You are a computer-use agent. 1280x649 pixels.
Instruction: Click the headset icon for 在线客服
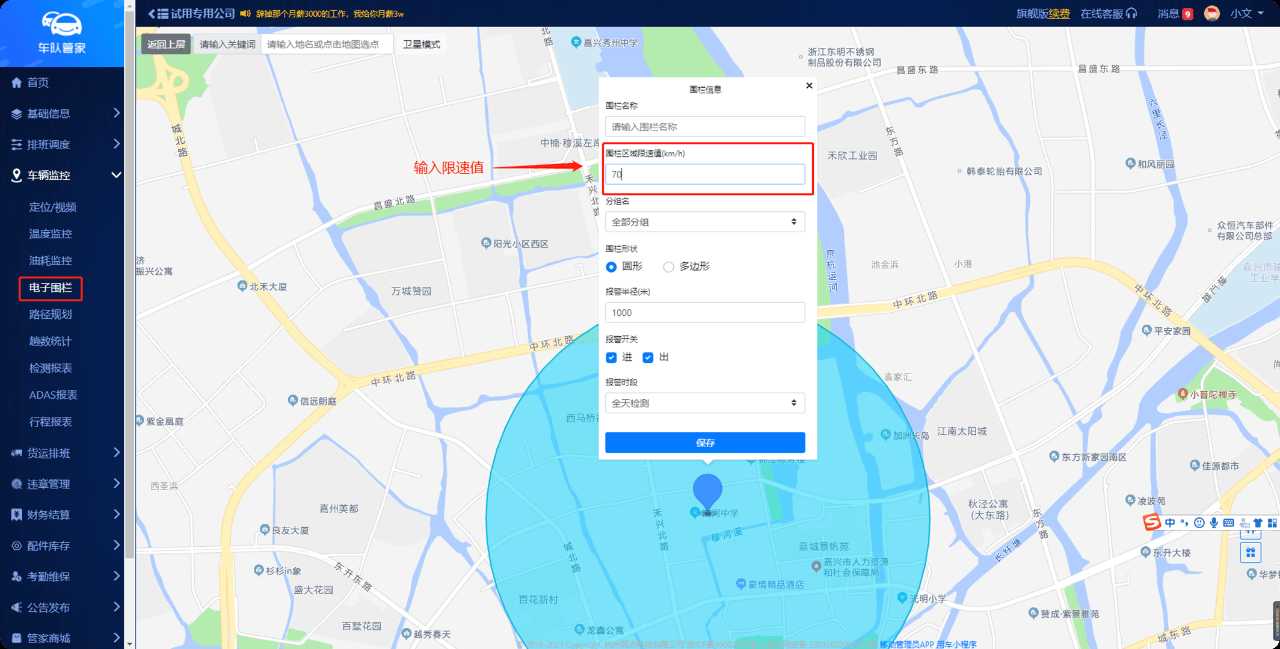[x=1131, y=14]
